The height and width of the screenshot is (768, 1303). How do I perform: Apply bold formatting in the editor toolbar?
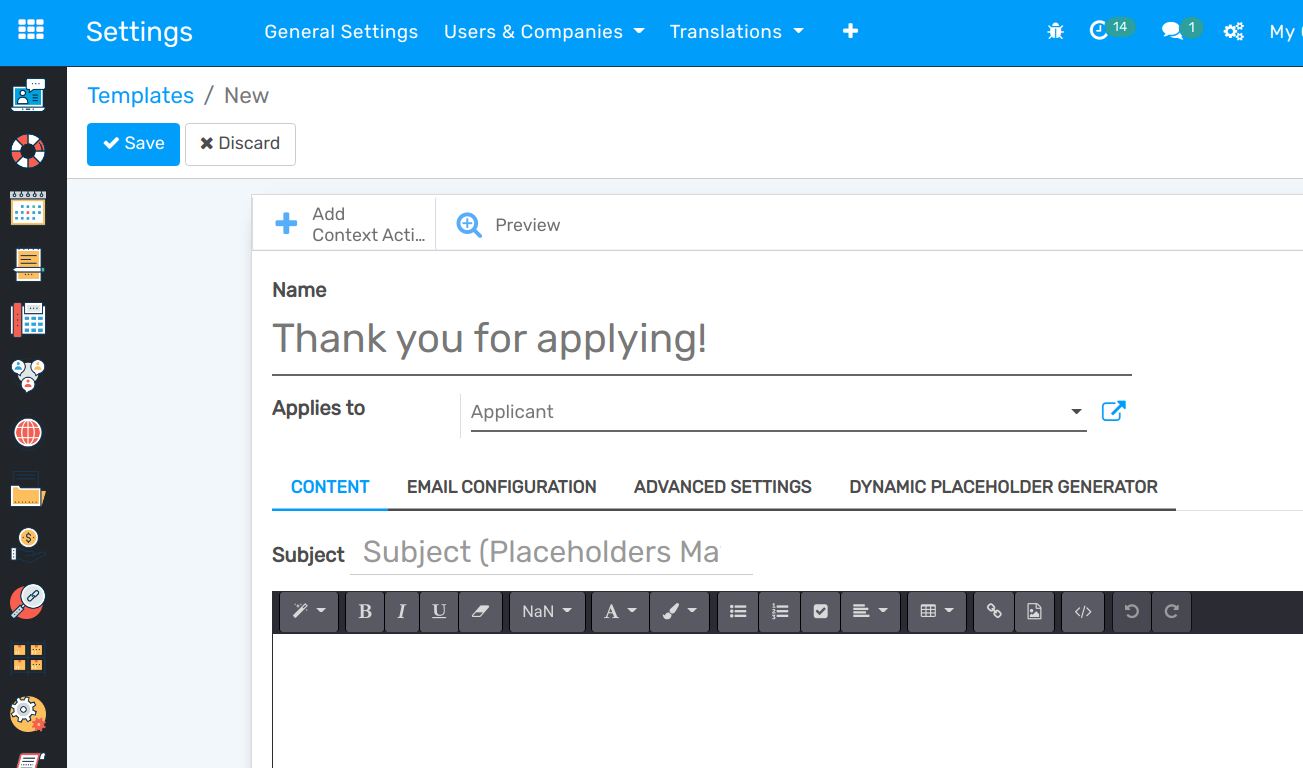pyautogui.click(x=365, y=611)
